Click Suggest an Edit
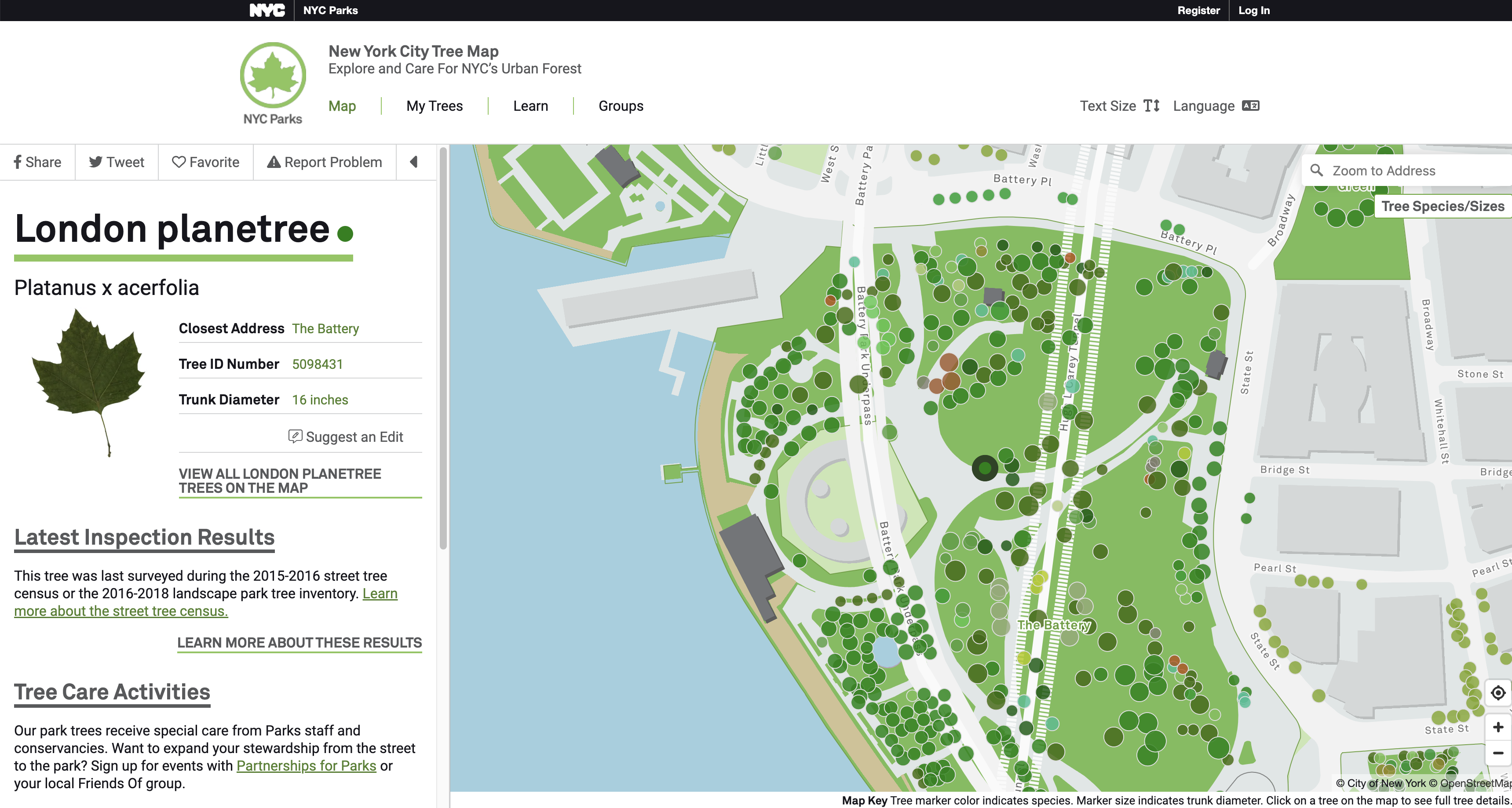 [x=346, y=437]
